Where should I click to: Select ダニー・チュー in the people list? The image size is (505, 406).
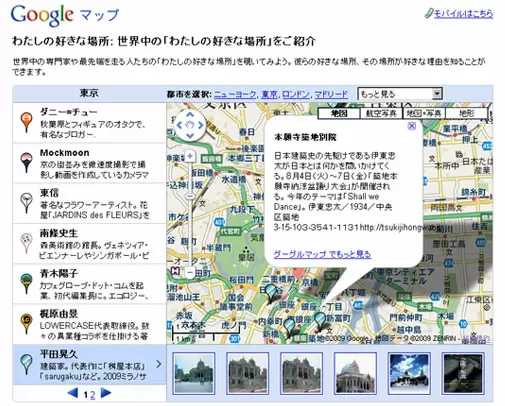coord(89,123)
